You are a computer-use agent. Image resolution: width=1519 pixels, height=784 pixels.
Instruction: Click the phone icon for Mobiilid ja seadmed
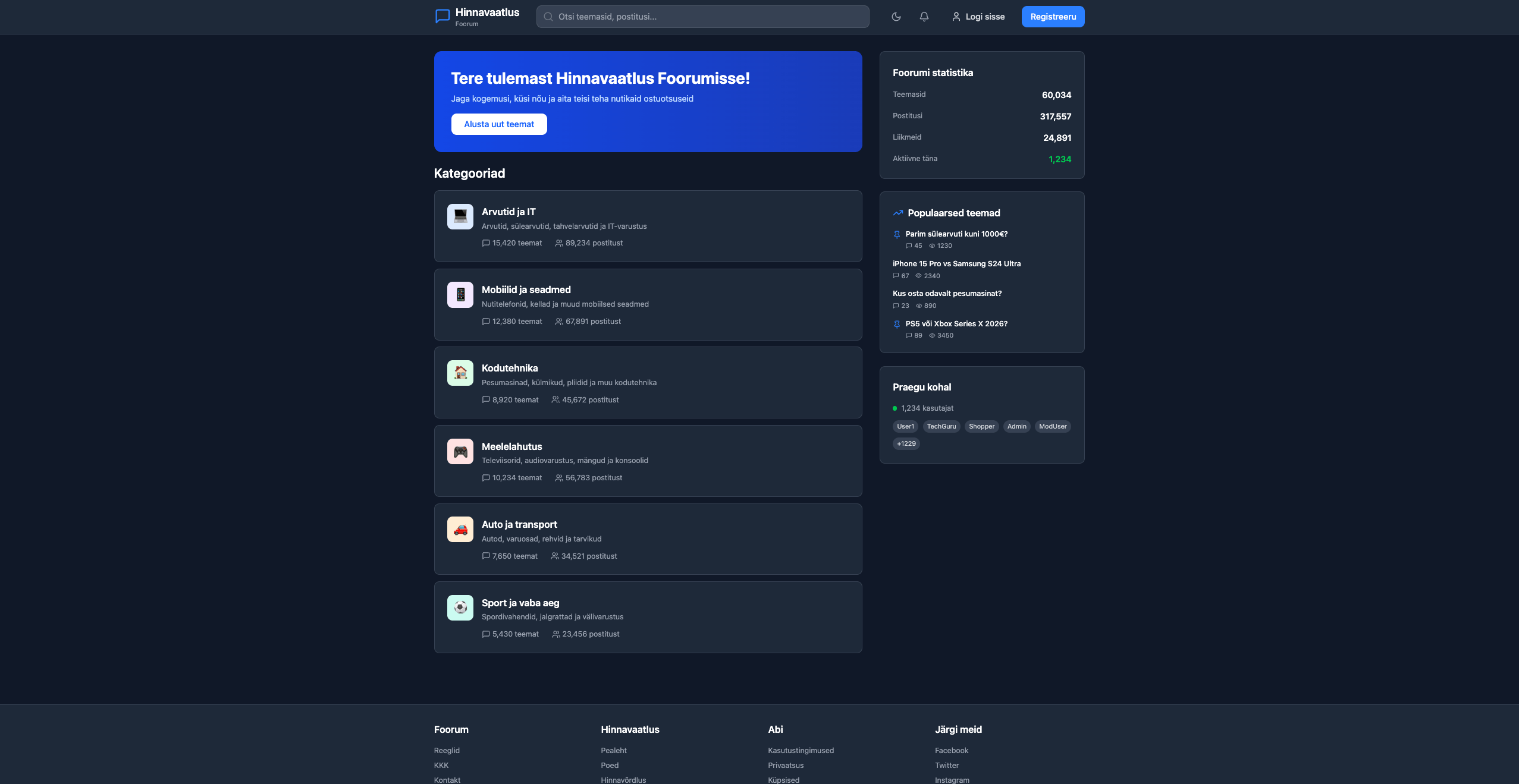click(x=460, y=294)
